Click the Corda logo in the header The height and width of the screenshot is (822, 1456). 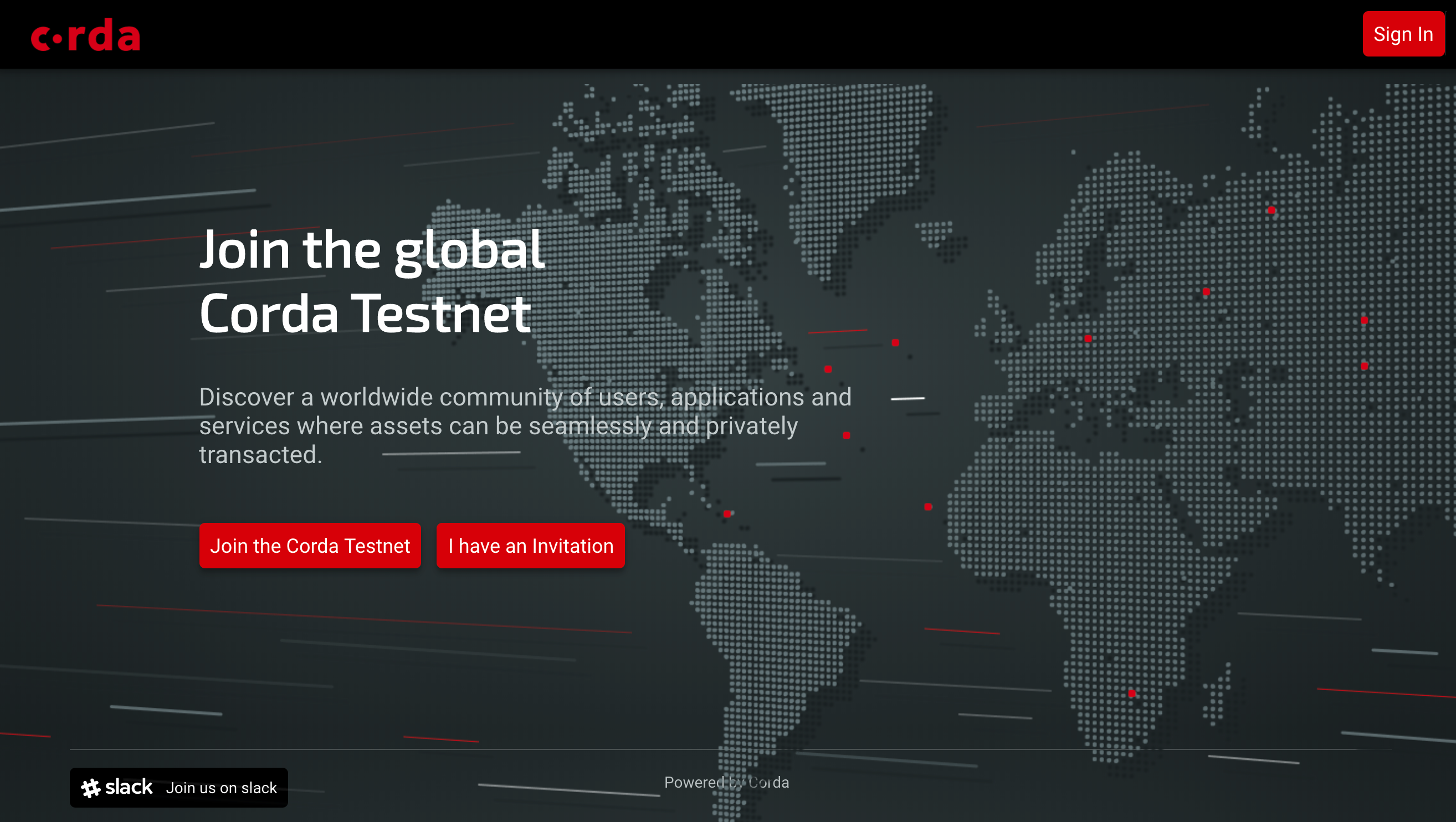(x=85, y=34)
